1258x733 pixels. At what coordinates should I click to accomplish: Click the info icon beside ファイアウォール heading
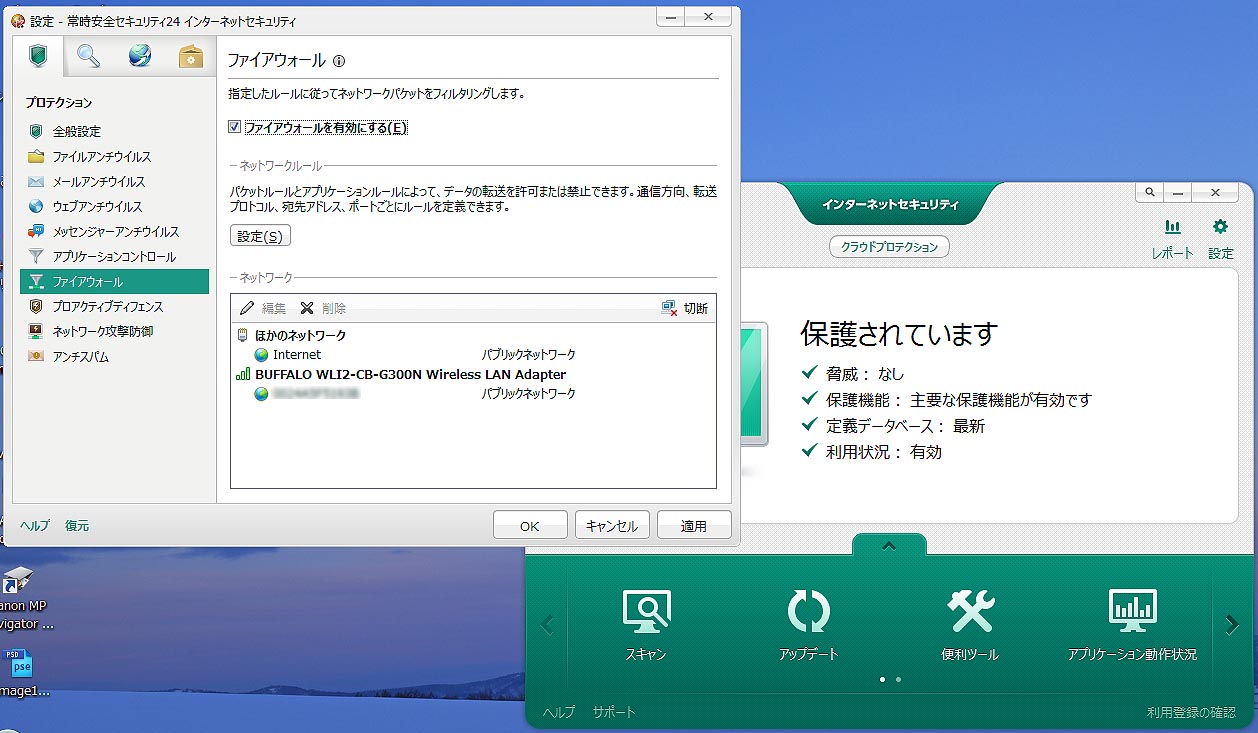339,61
